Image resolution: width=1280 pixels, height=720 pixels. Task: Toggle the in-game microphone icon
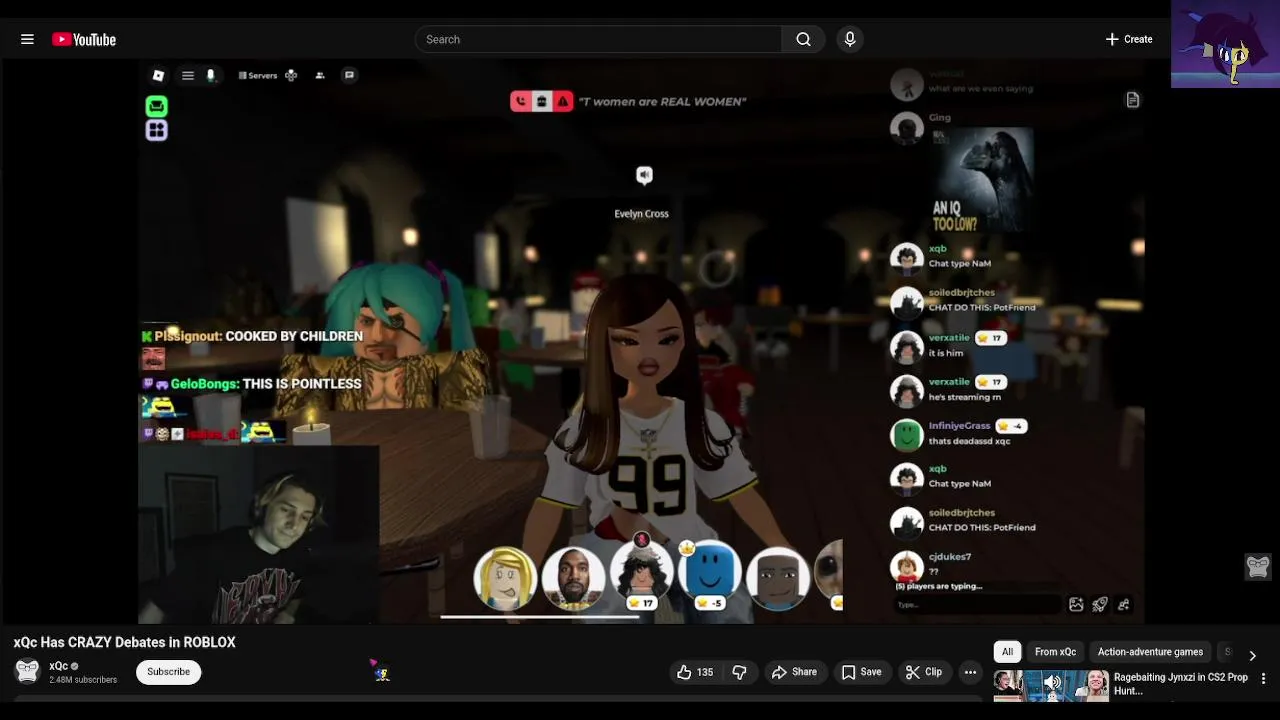pyautogui.click(x=211, y=75)
